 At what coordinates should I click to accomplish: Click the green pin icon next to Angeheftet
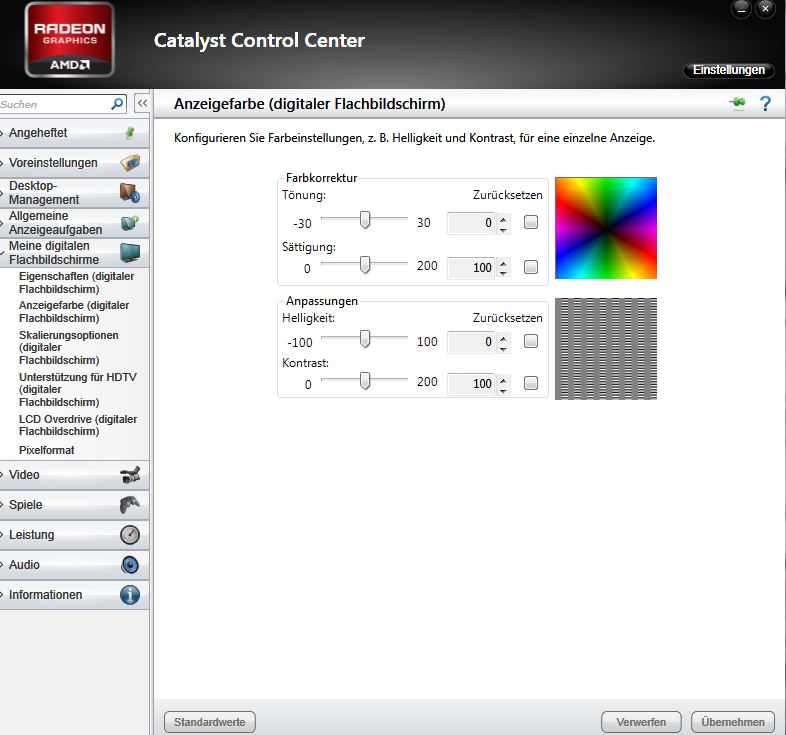[130, 133]
